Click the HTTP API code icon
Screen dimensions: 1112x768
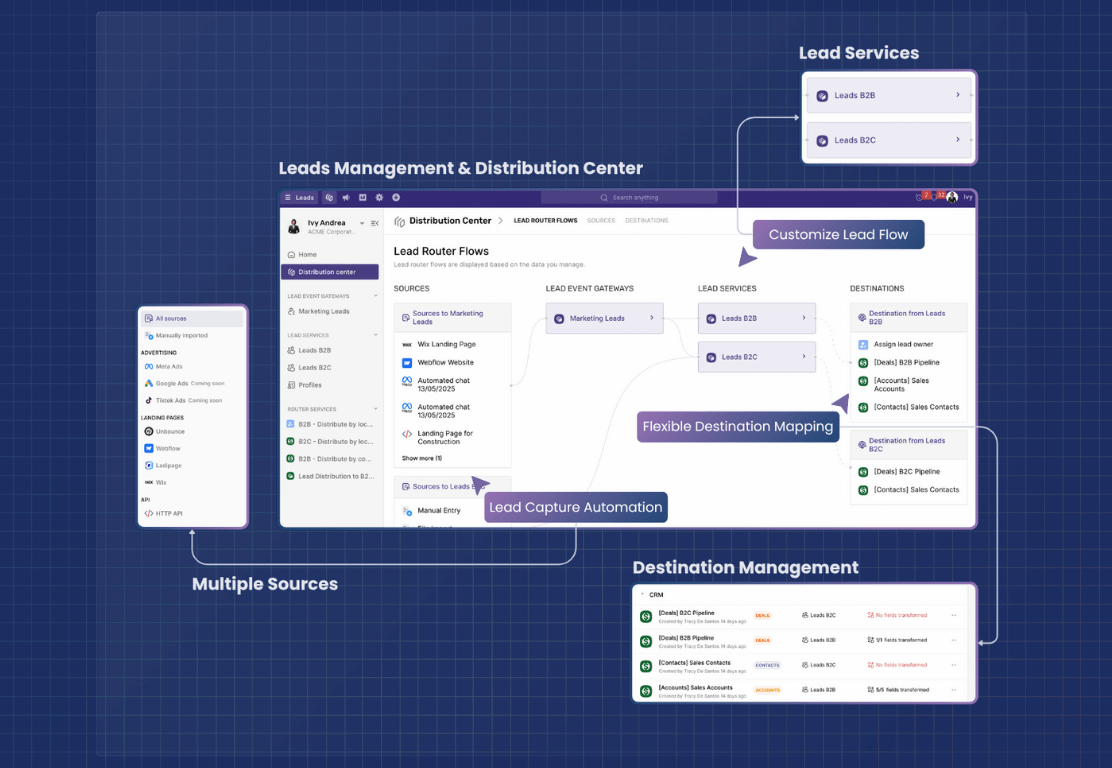click(x=149, y=514)
